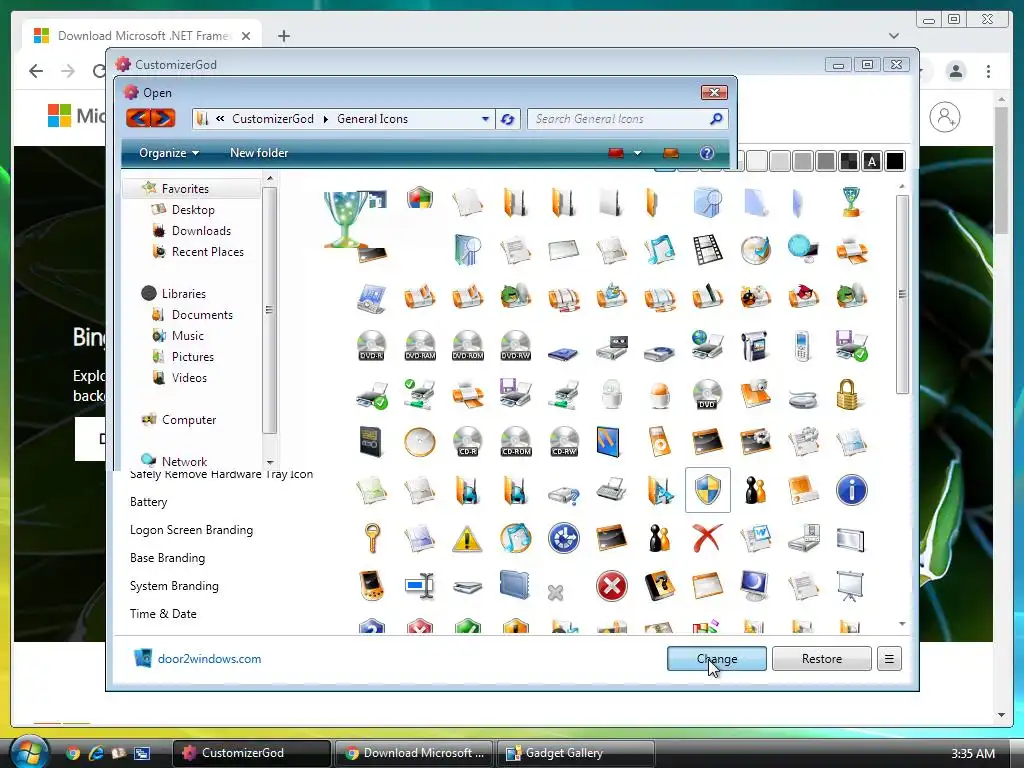Viewport: 1024px width, 768px height.
Task: Choose the golden key icon
Action: click(x=372, y=538)
